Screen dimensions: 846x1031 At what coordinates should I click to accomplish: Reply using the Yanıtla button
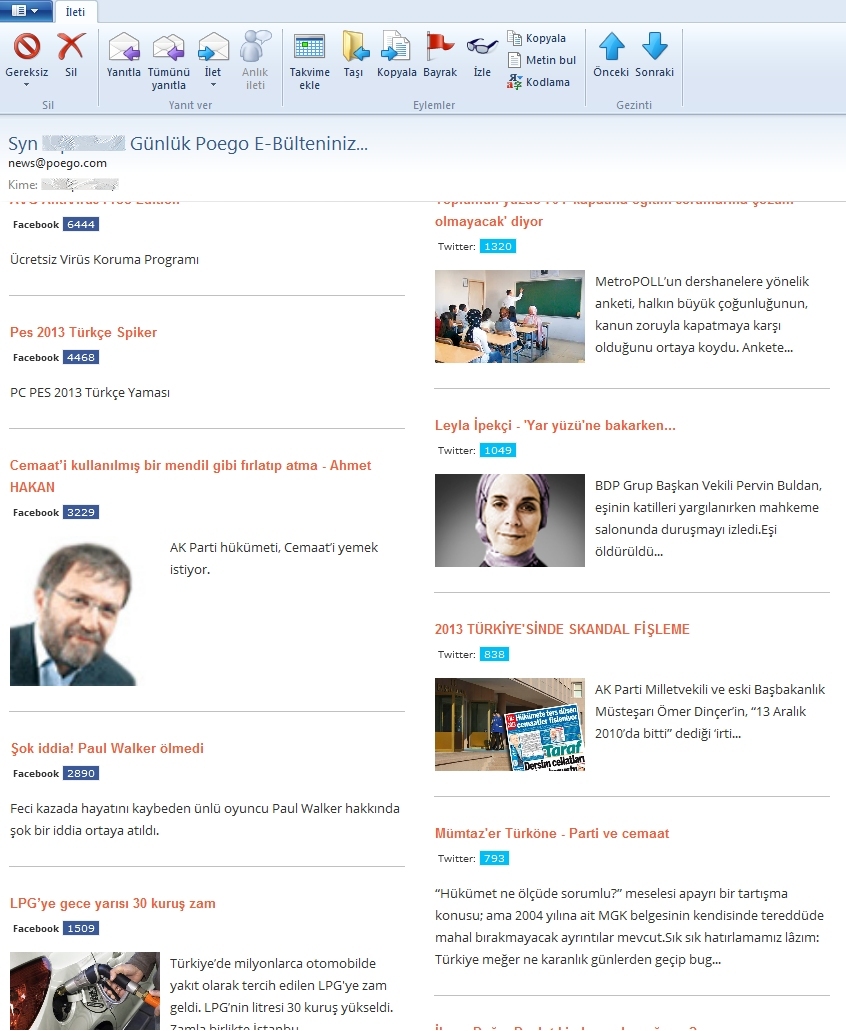[x=124, y=53]
